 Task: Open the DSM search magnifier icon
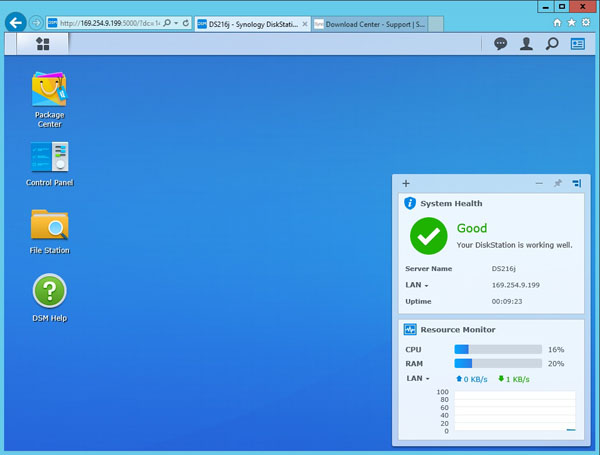point(552,44)
